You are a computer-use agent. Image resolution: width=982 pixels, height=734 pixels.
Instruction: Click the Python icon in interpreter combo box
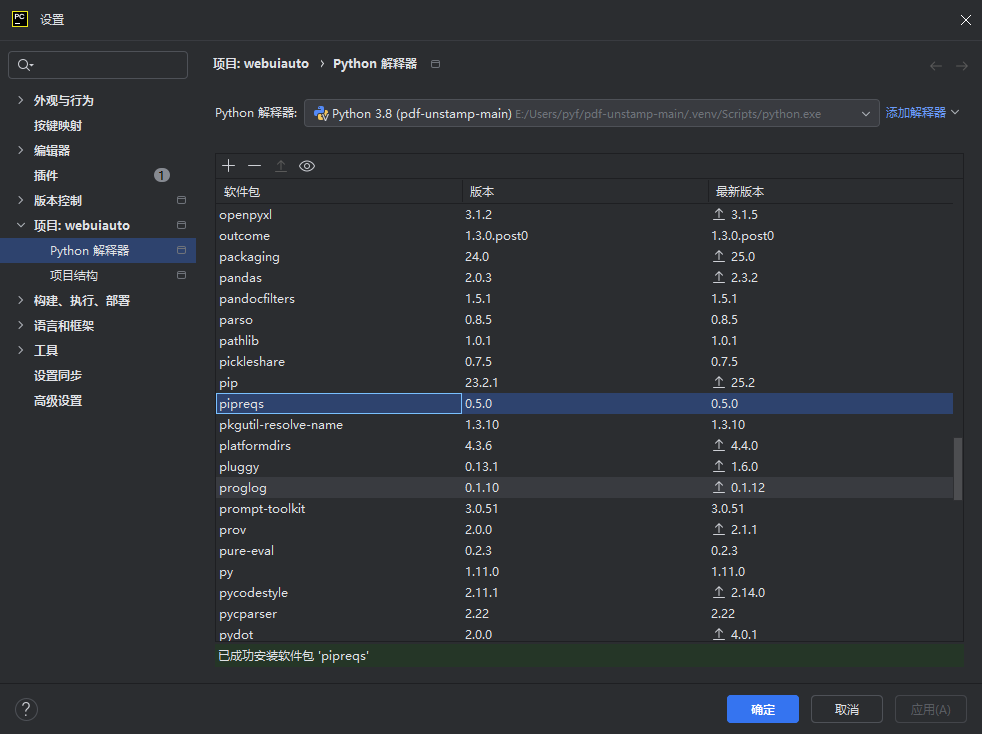point(321,113)
